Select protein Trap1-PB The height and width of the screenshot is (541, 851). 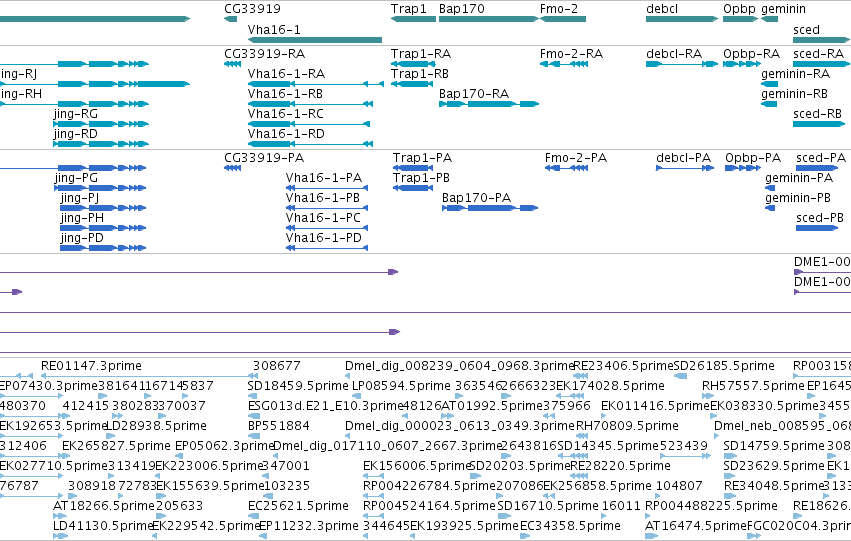click(x=421, y=178)
